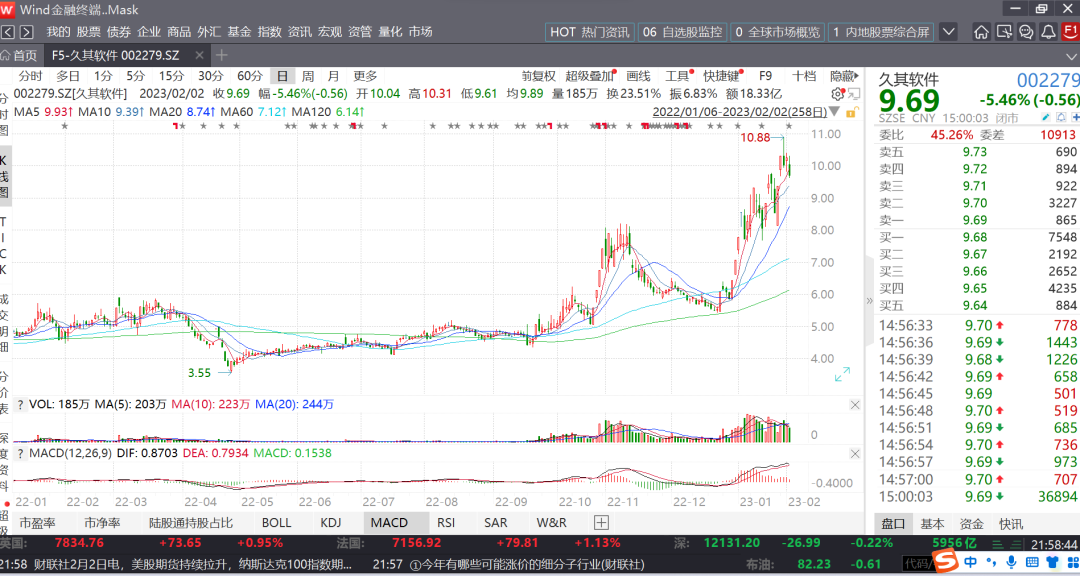The height and width of the screenshot is (576, 1080).
Task: Expand the chart to full screen
Action: click(x=842, y=374)
